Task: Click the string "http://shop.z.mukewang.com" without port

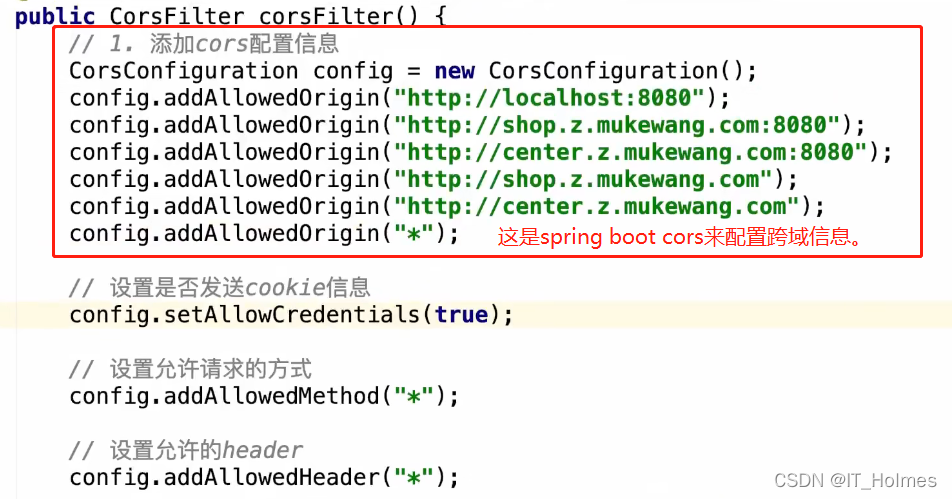Action: click(x=583, y=179)
